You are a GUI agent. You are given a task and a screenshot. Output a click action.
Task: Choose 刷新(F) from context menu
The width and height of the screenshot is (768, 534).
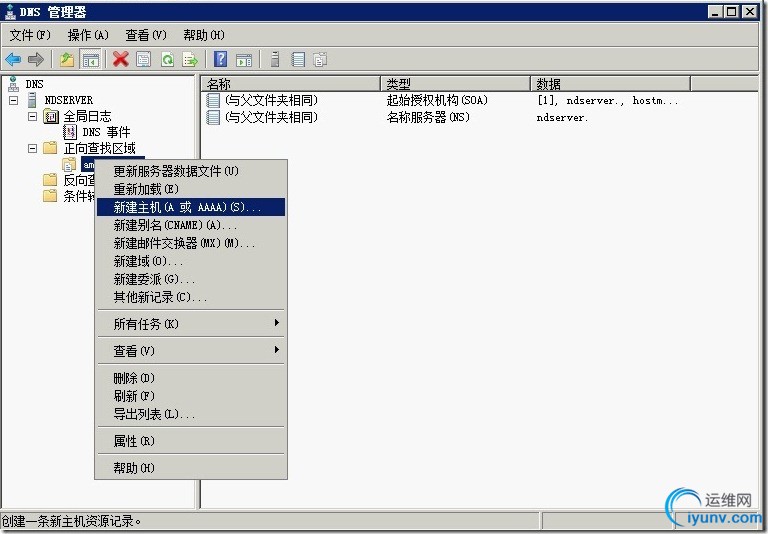(191, 396)
